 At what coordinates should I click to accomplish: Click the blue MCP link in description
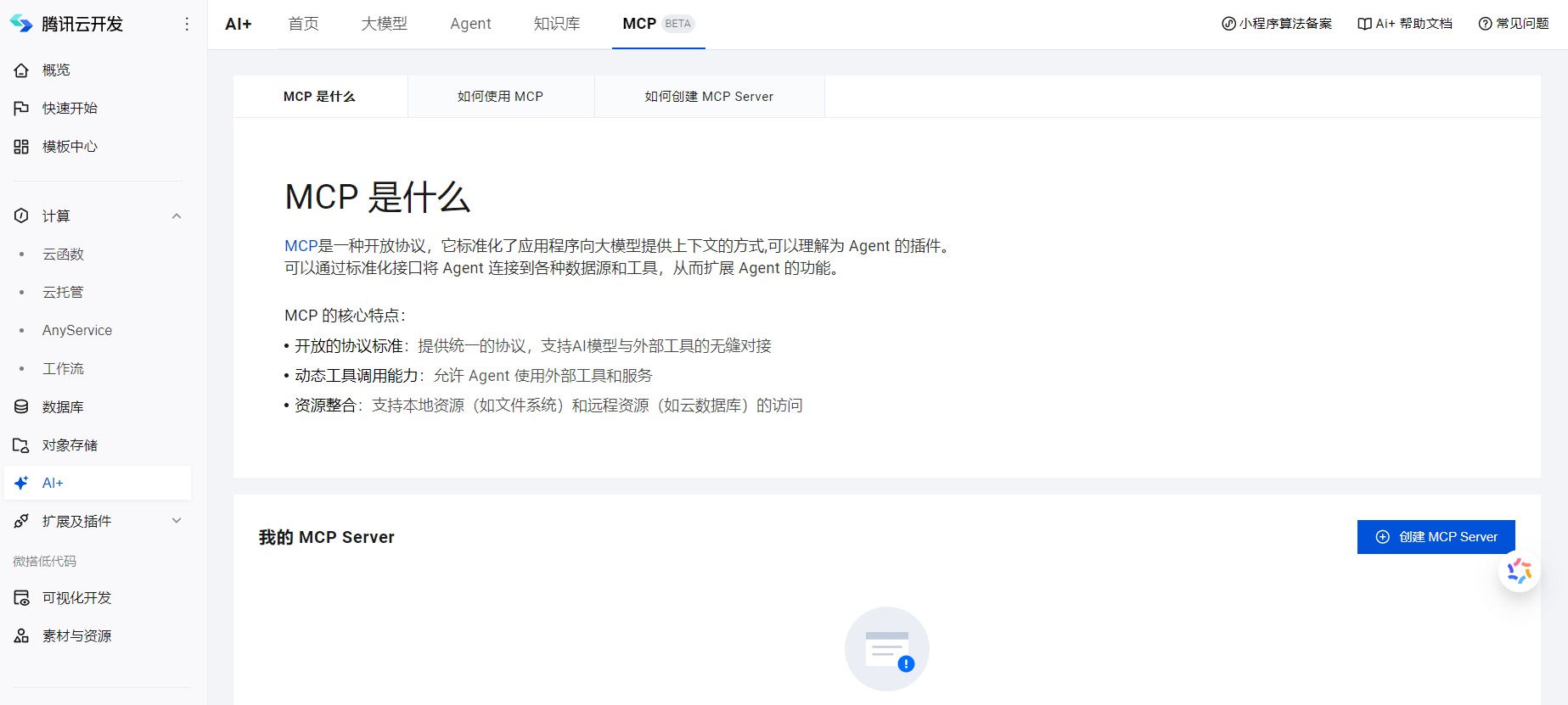click(301, 246)
